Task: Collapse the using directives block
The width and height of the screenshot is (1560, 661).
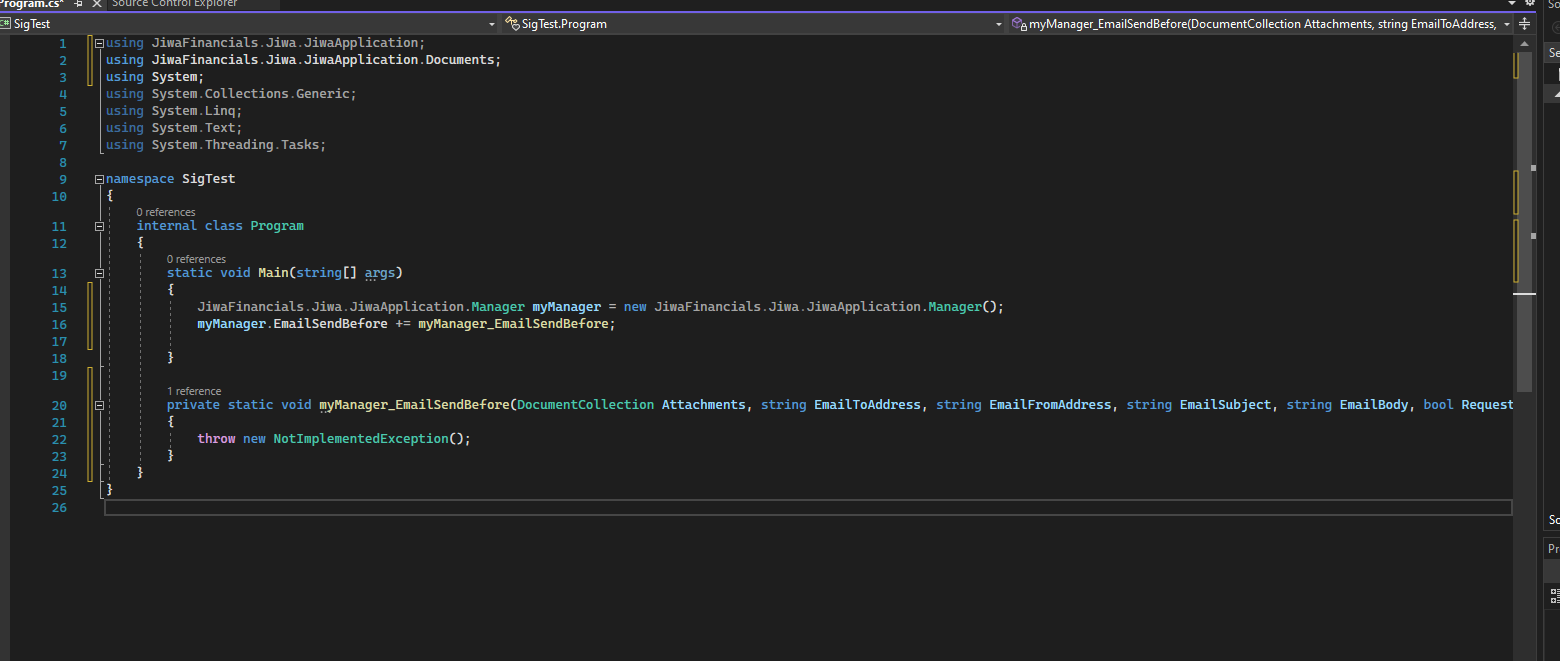Action: click(x=99, y=43)
